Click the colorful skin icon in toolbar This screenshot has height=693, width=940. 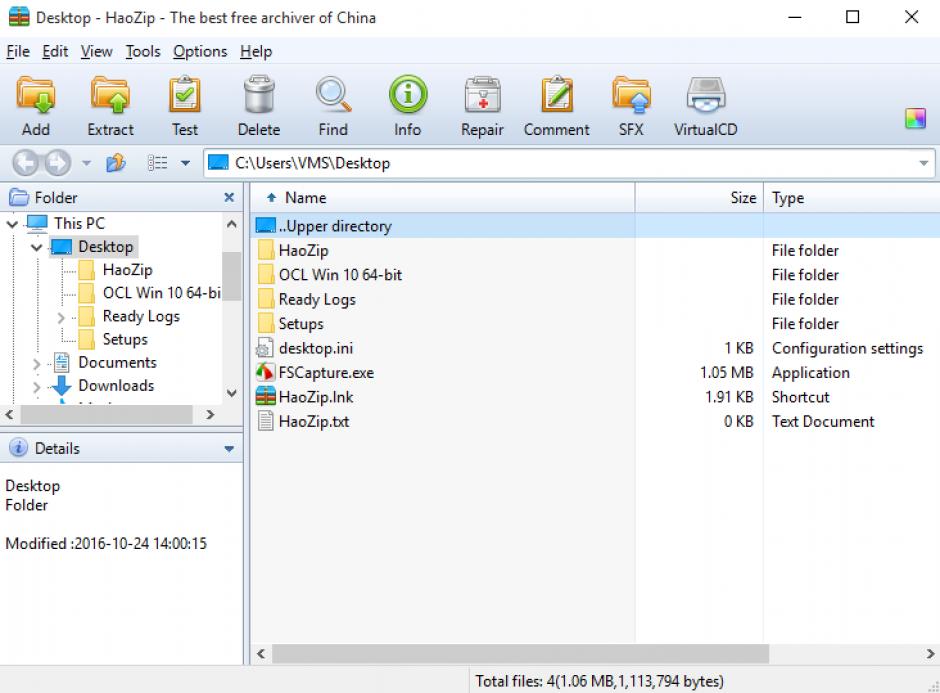[915, 118]
